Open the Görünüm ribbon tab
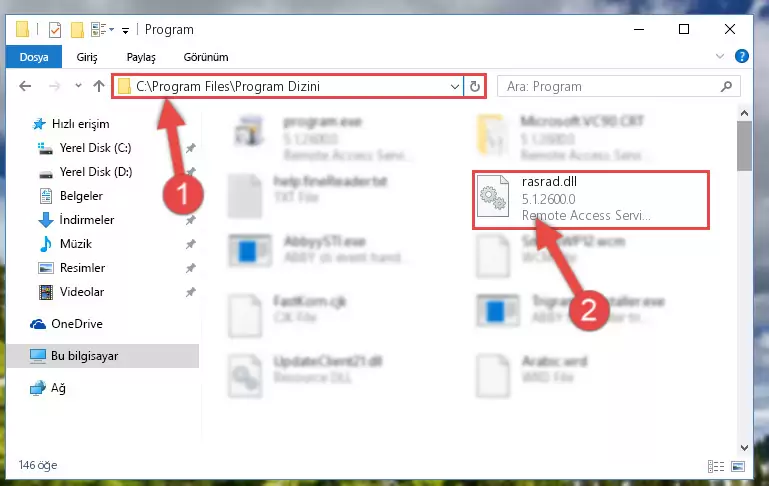 pos(206,57)
